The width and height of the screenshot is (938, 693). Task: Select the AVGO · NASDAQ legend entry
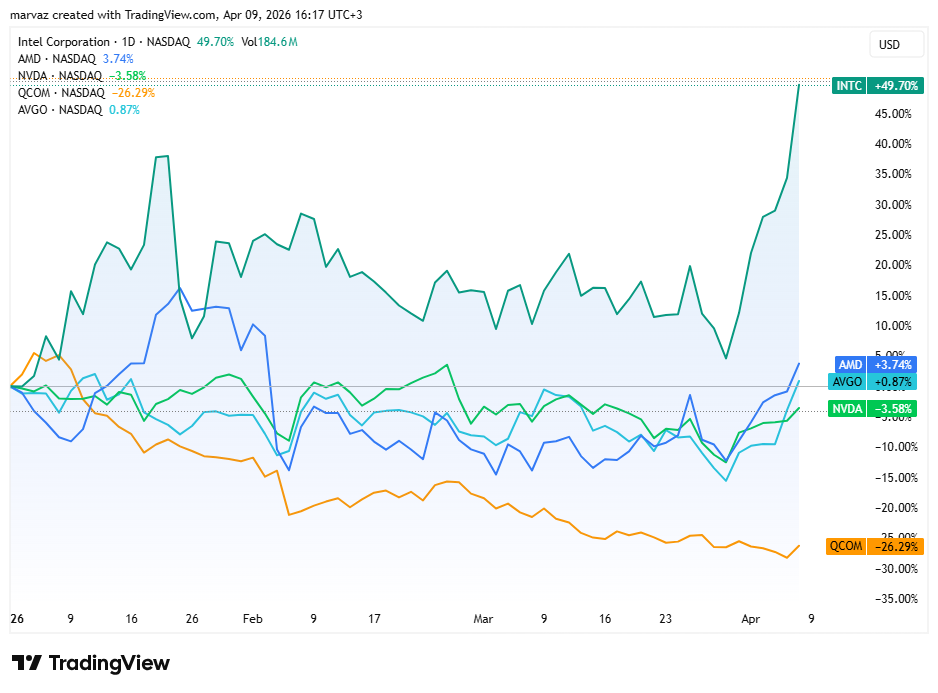(x=60, y=110)
